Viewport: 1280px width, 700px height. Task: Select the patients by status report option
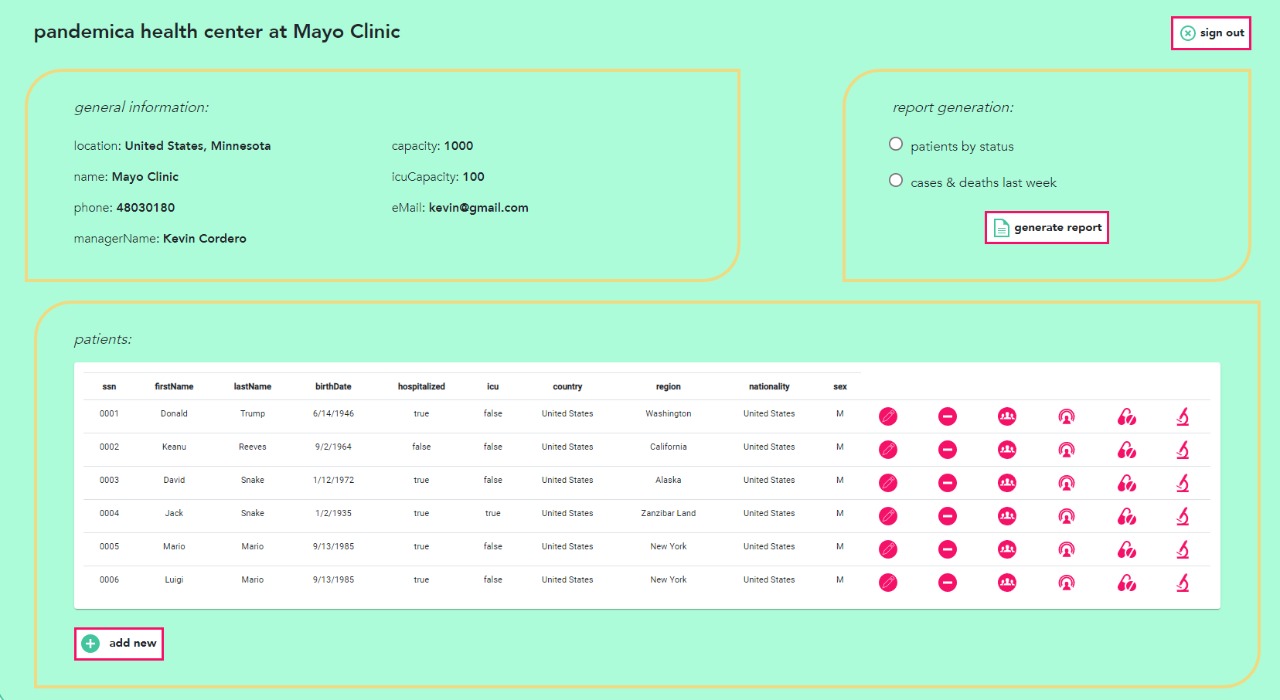[x=896, y=144]
